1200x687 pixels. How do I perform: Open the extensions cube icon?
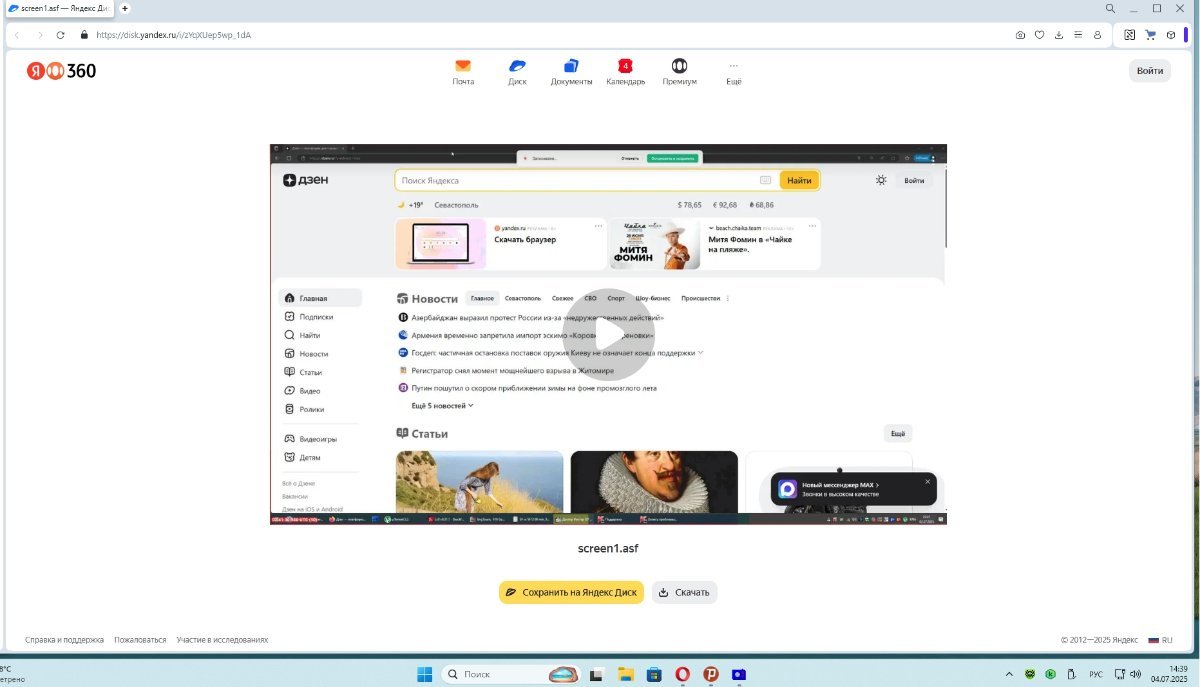(x=1169, y=35)
